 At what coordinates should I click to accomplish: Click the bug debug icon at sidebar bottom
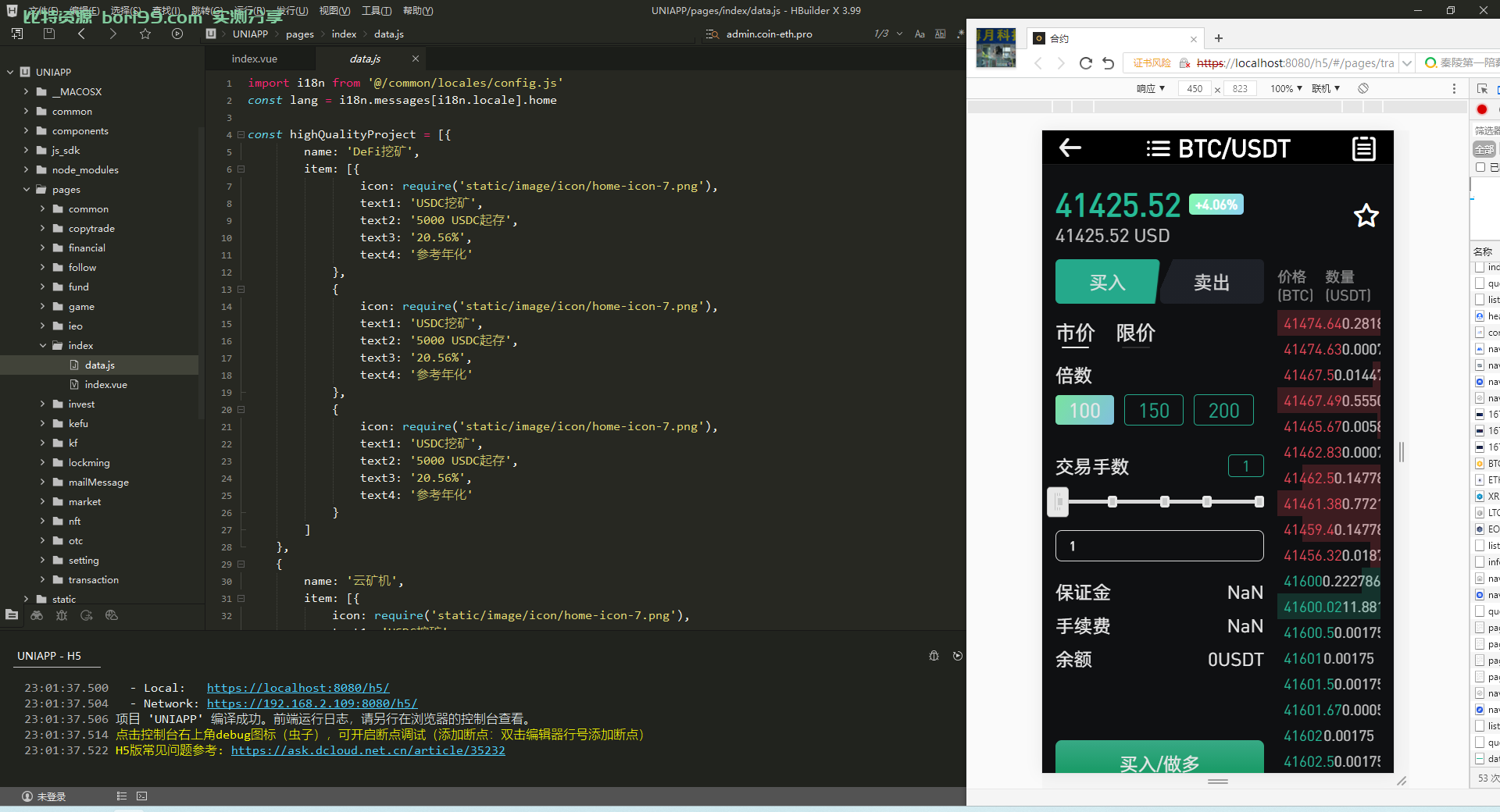click(62, 615)
